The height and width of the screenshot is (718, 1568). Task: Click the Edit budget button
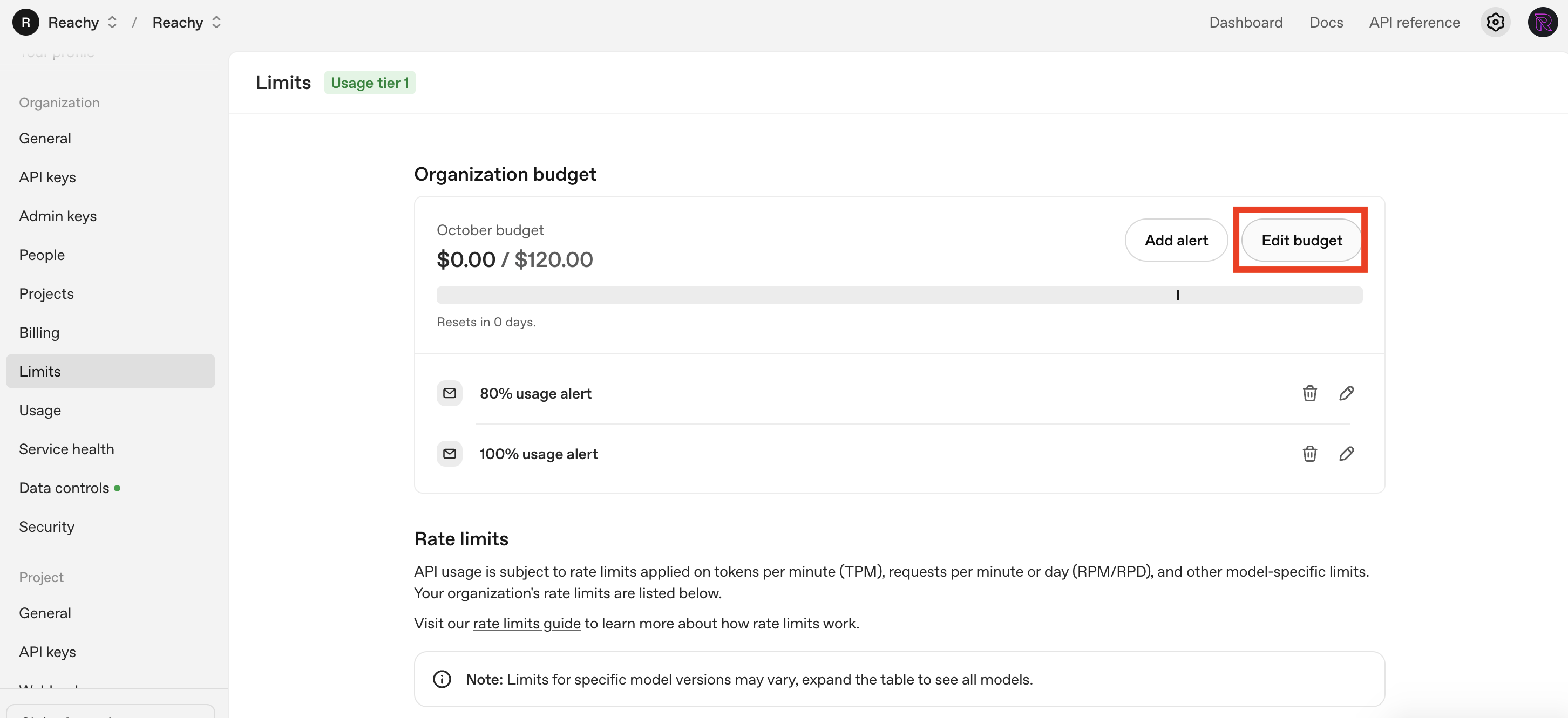tap(1301, 241)
